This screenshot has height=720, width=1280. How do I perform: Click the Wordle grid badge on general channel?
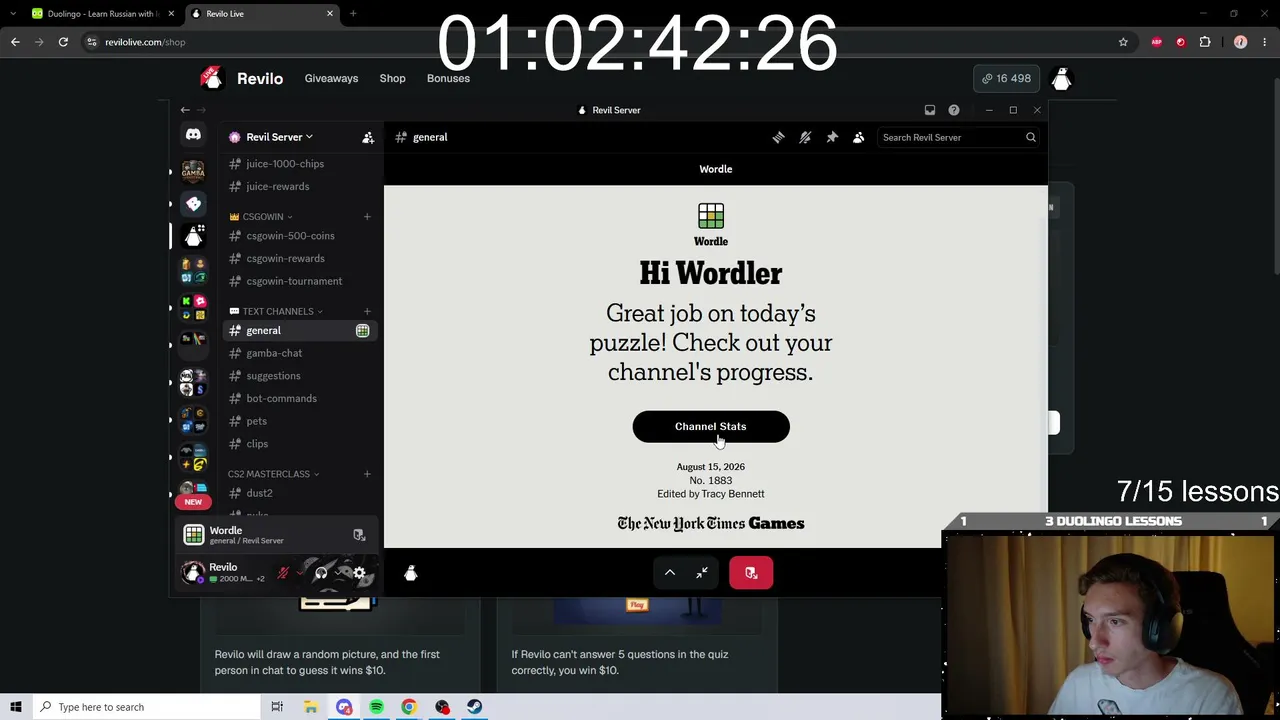tap(362, 330)
